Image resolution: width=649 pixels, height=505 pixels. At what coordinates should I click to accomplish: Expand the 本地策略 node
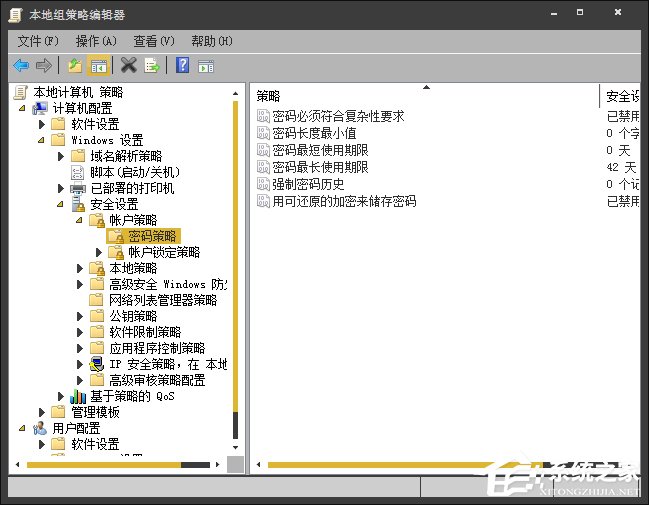80,268
